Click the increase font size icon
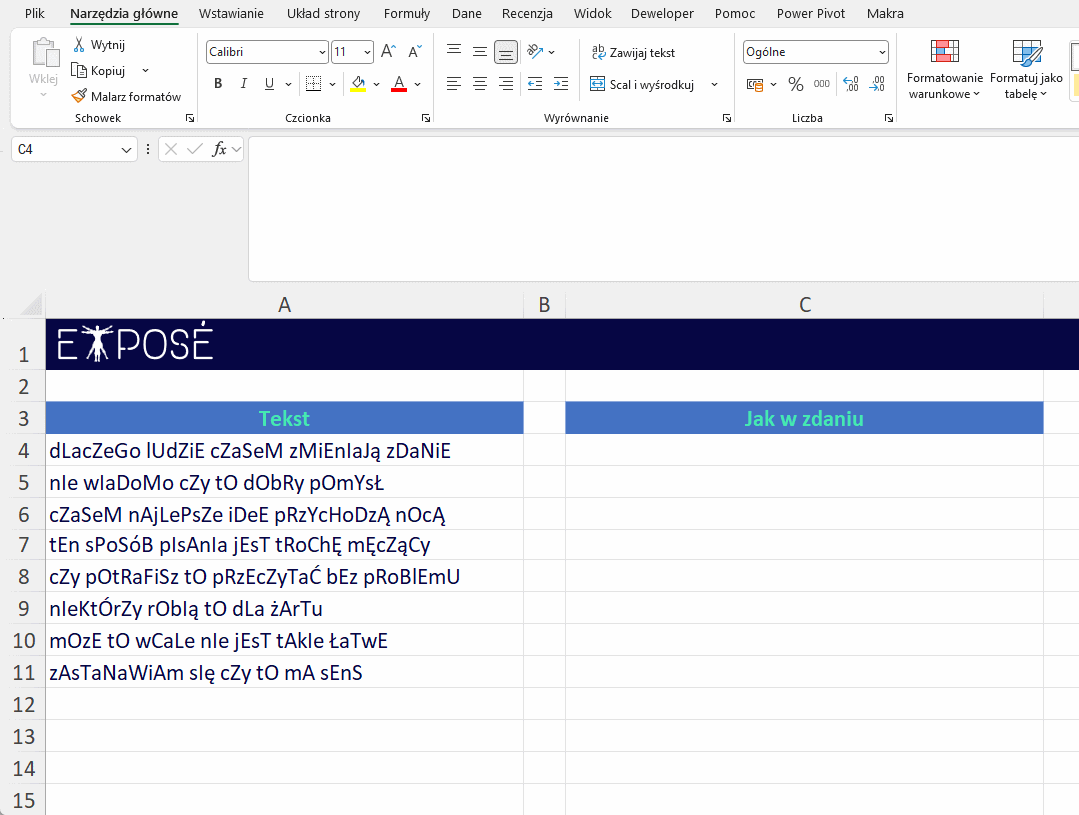The height and width of the screenshot is (815, 1079). pyautogui.click(x=389, y=52)
